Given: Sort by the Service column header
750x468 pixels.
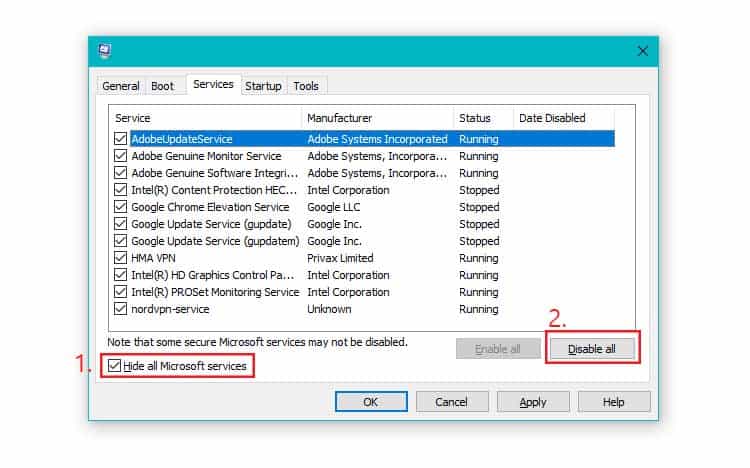Looking at the screenshot, I should (206, 118).
